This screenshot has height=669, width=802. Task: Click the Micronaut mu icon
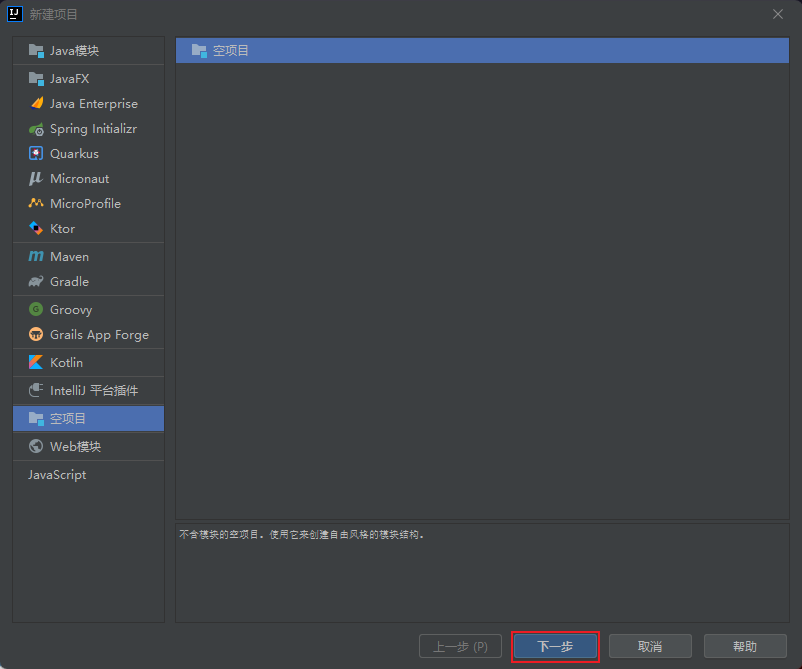click(x=35, y=179)
